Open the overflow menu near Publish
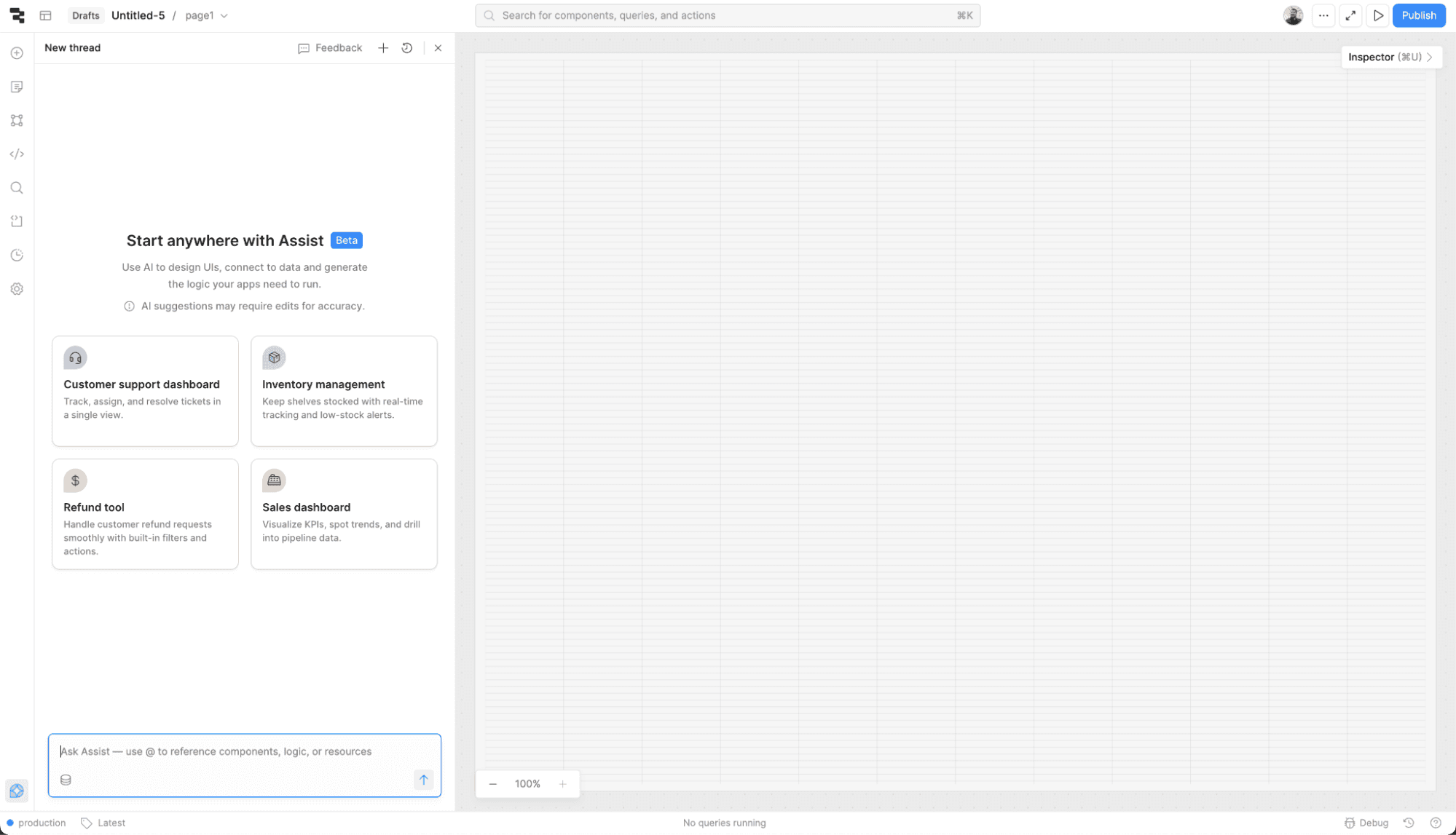The height and width of the screenshot is (835, 1456). [1323, 15]
